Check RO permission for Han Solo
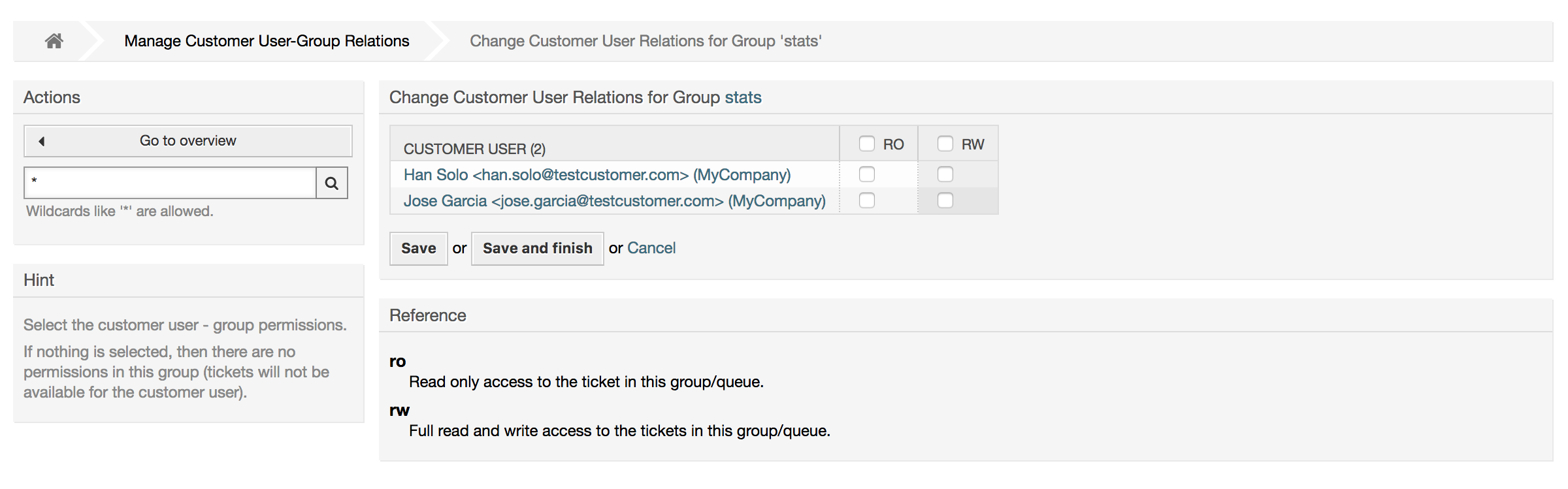This screenshot has width=1568, height=489. [867, 174]
